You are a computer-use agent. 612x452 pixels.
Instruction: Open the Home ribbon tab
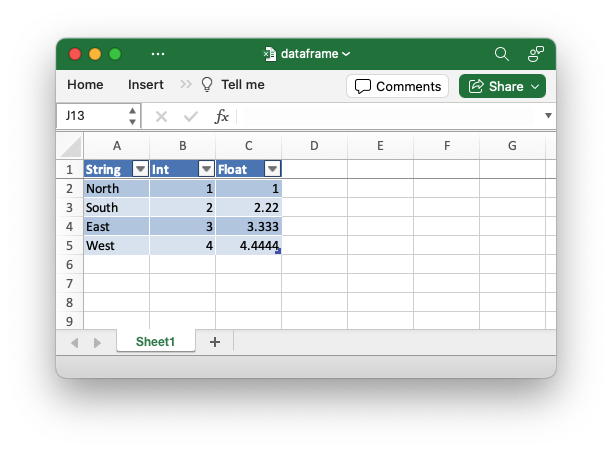[85, 85]
